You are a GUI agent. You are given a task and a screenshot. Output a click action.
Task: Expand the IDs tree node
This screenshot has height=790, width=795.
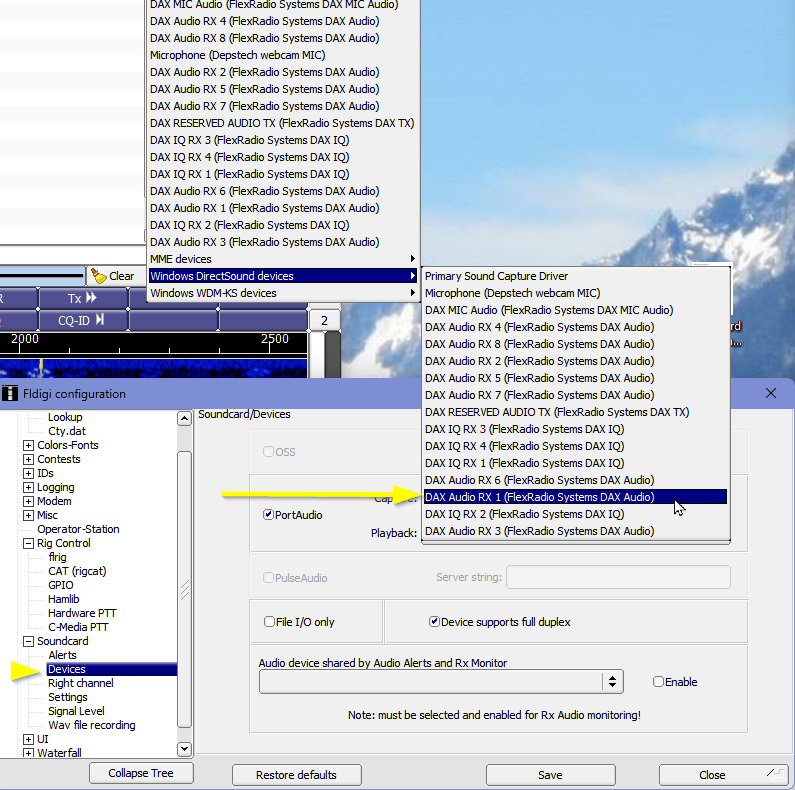coord(28,473)
